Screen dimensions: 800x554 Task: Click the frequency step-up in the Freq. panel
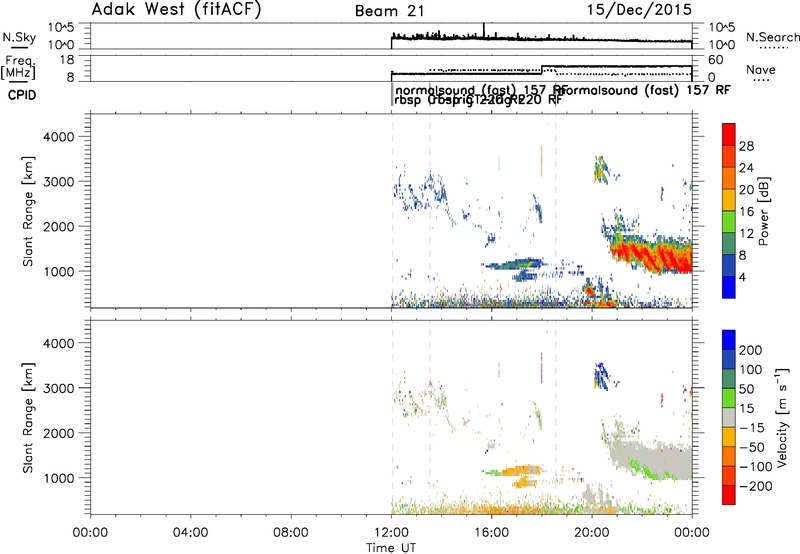pyautogui.click(x=541, y=70)
